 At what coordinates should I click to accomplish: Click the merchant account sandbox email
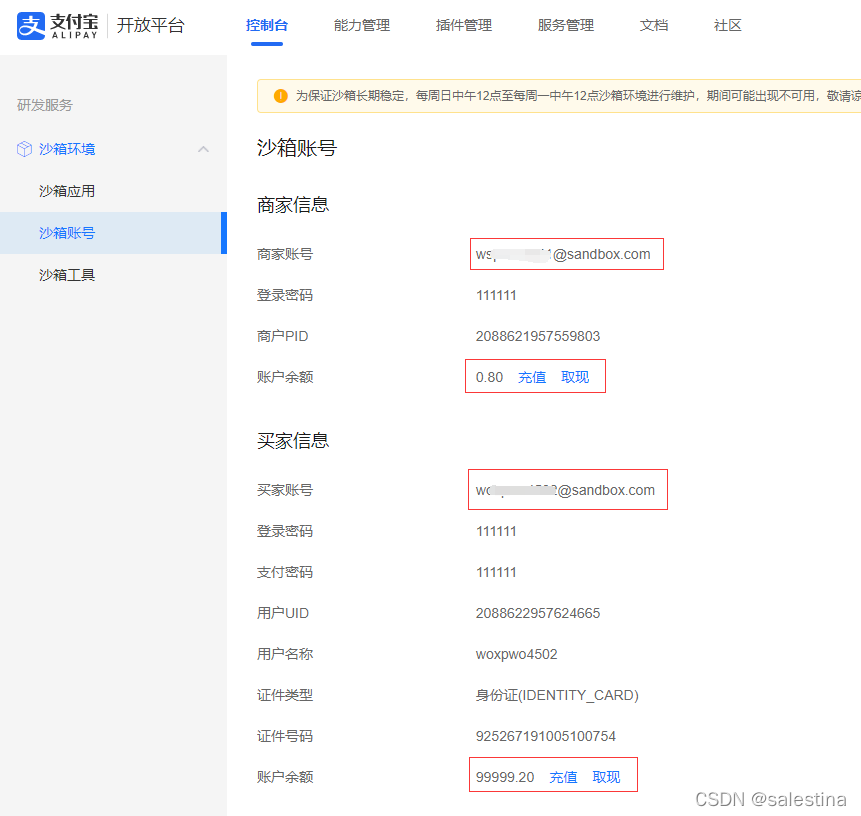[x=563, y=254]
